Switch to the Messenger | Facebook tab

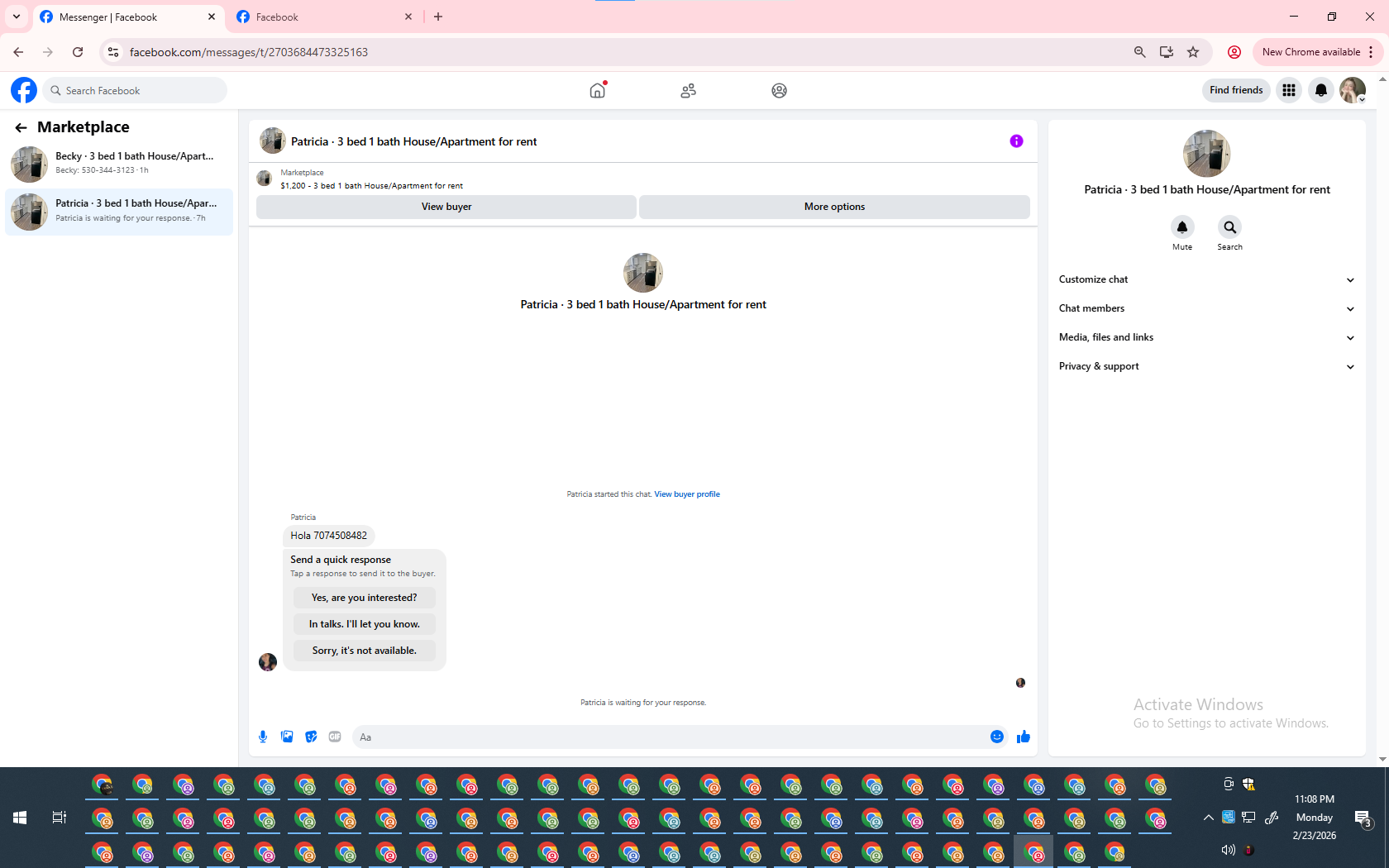click(x=120, y=17)
